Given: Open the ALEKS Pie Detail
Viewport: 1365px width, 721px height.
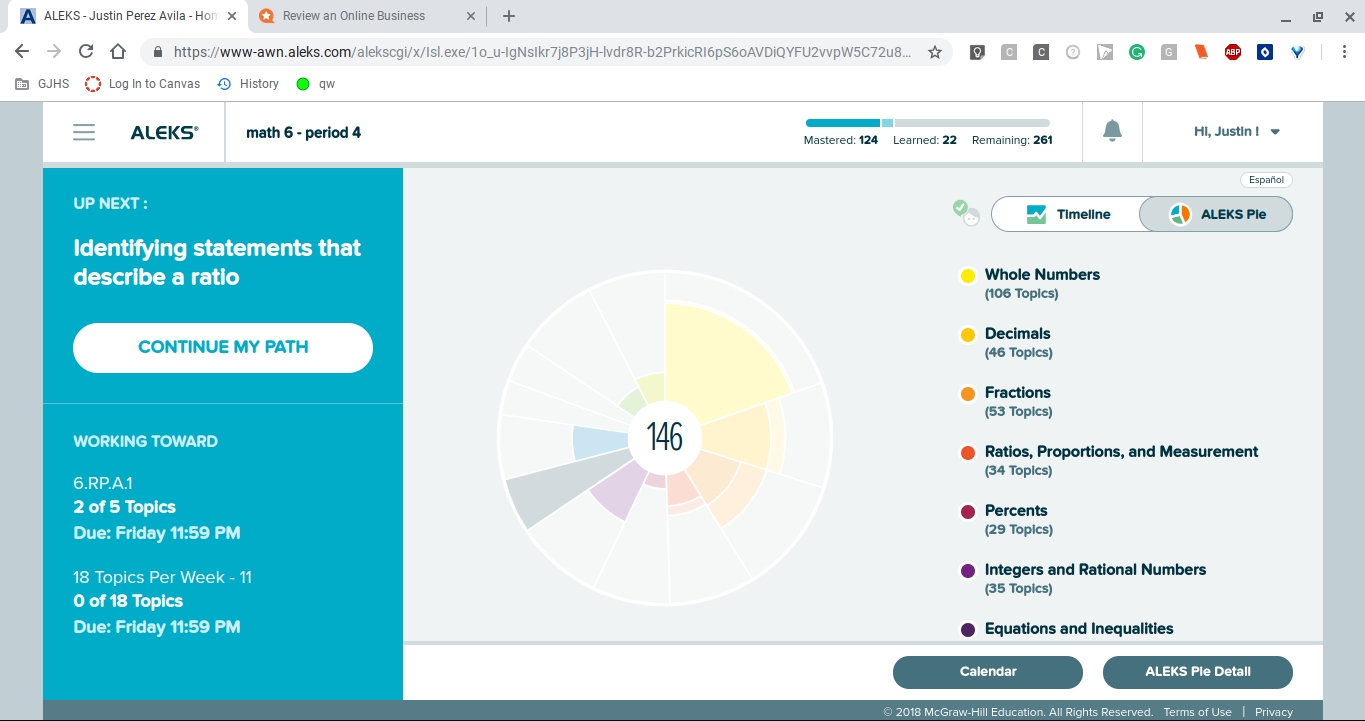Looking at the screenshot, I should (1197, 671).
